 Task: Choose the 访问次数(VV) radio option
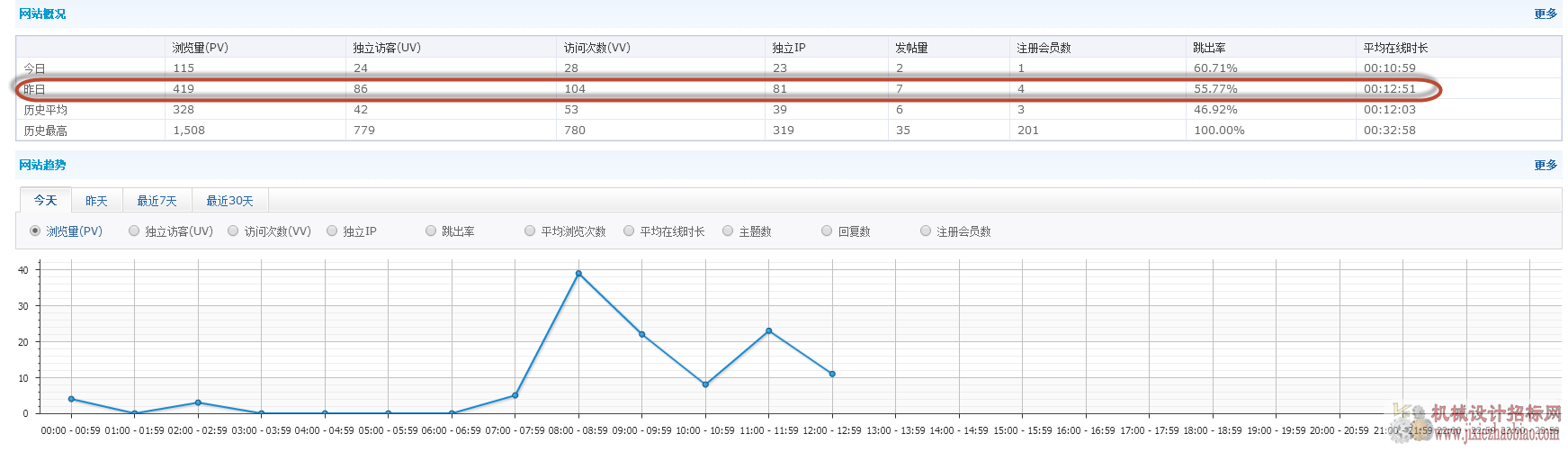(x=233, y=231)
